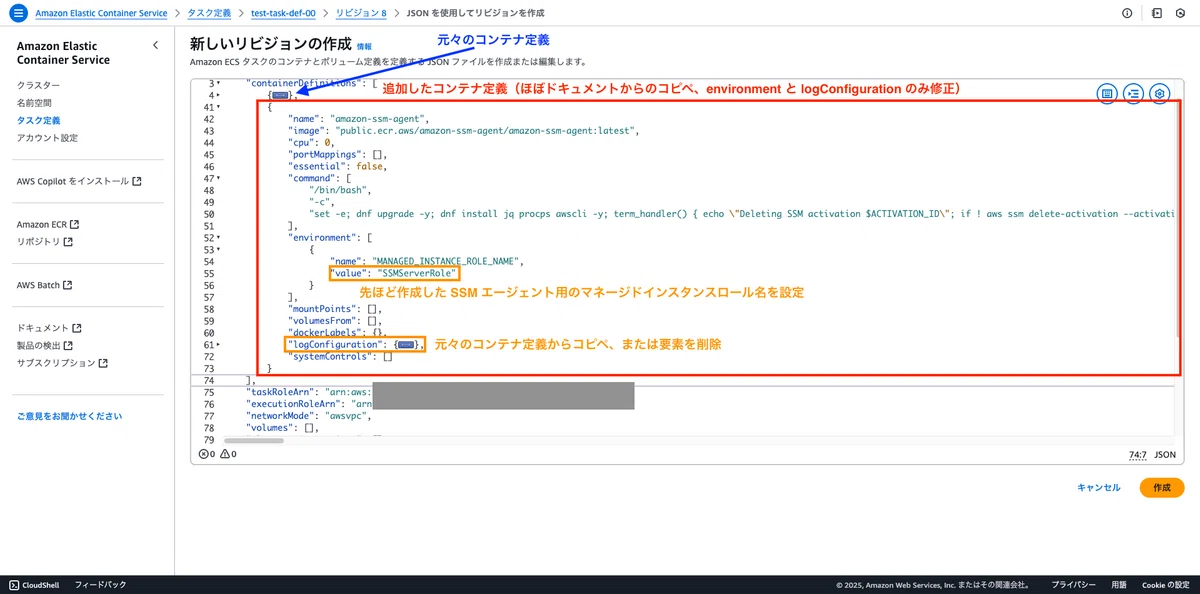Click the errors count indicator
This screenshot has height=594, width=1200.
tap(207, 454)
